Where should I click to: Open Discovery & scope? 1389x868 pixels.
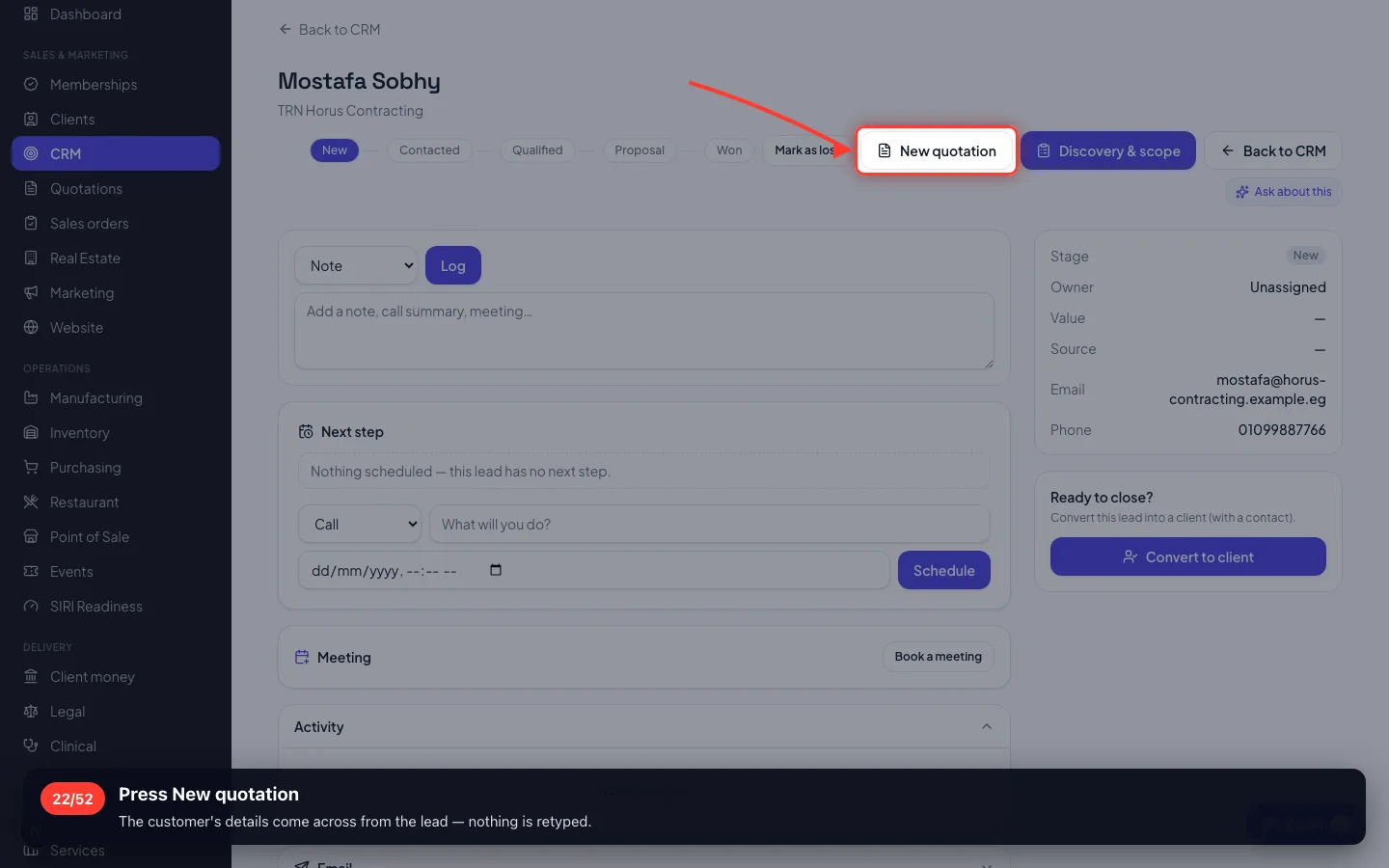(x=1108, y=150)
